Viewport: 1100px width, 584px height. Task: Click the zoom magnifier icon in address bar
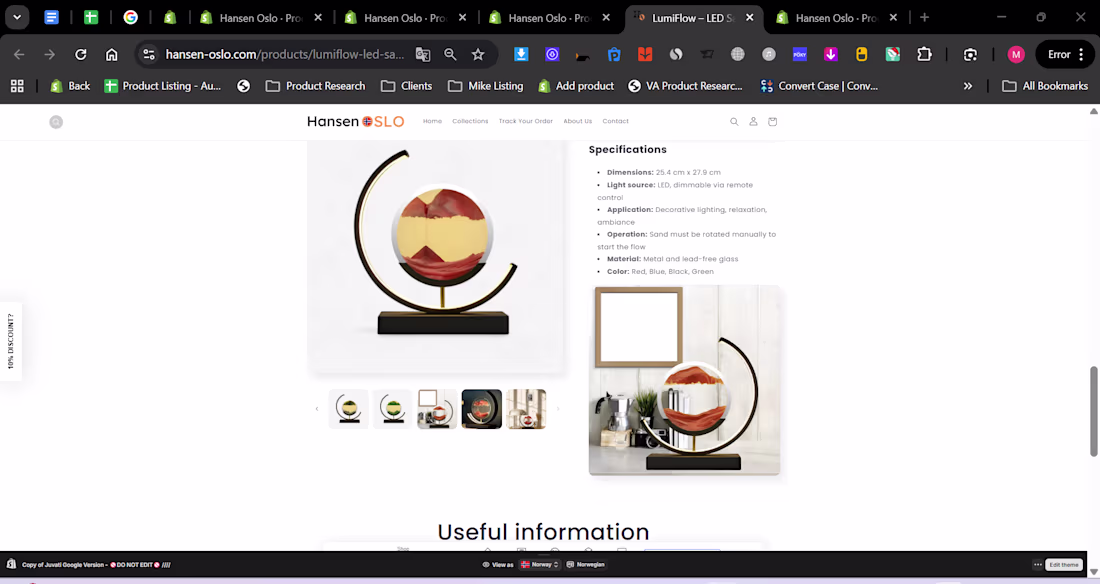coord(450,54)
